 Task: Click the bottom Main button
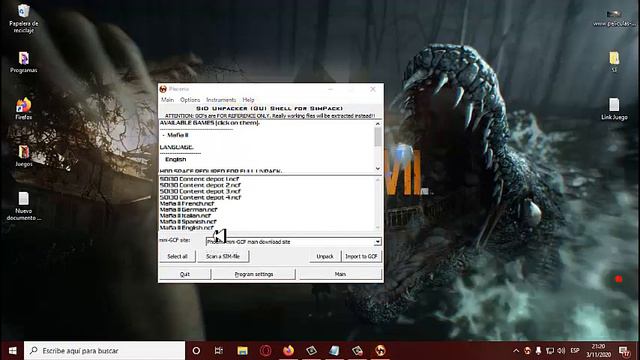[340, 274]
